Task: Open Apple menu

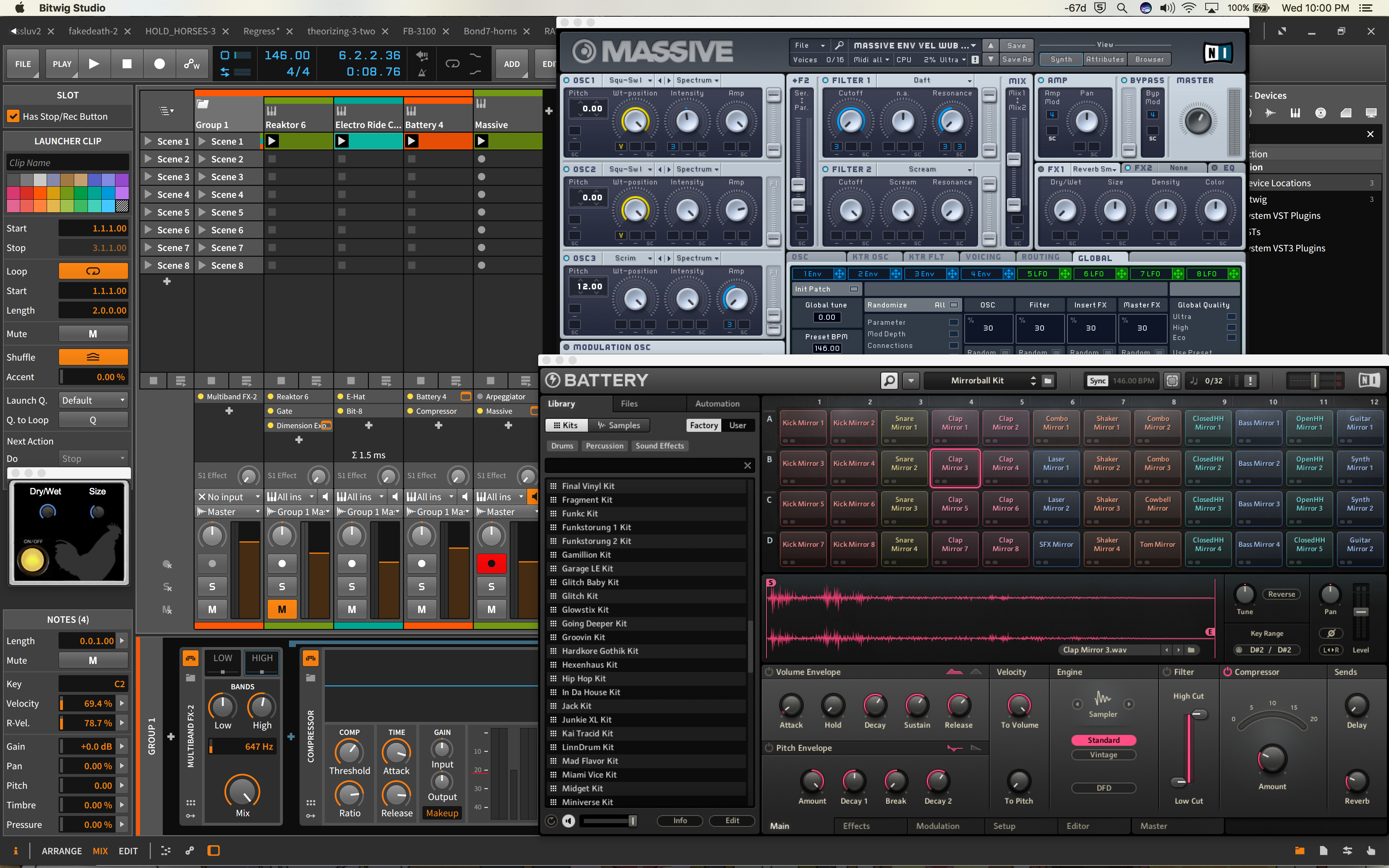Action: pyautogui.click(x=20, y=8)
